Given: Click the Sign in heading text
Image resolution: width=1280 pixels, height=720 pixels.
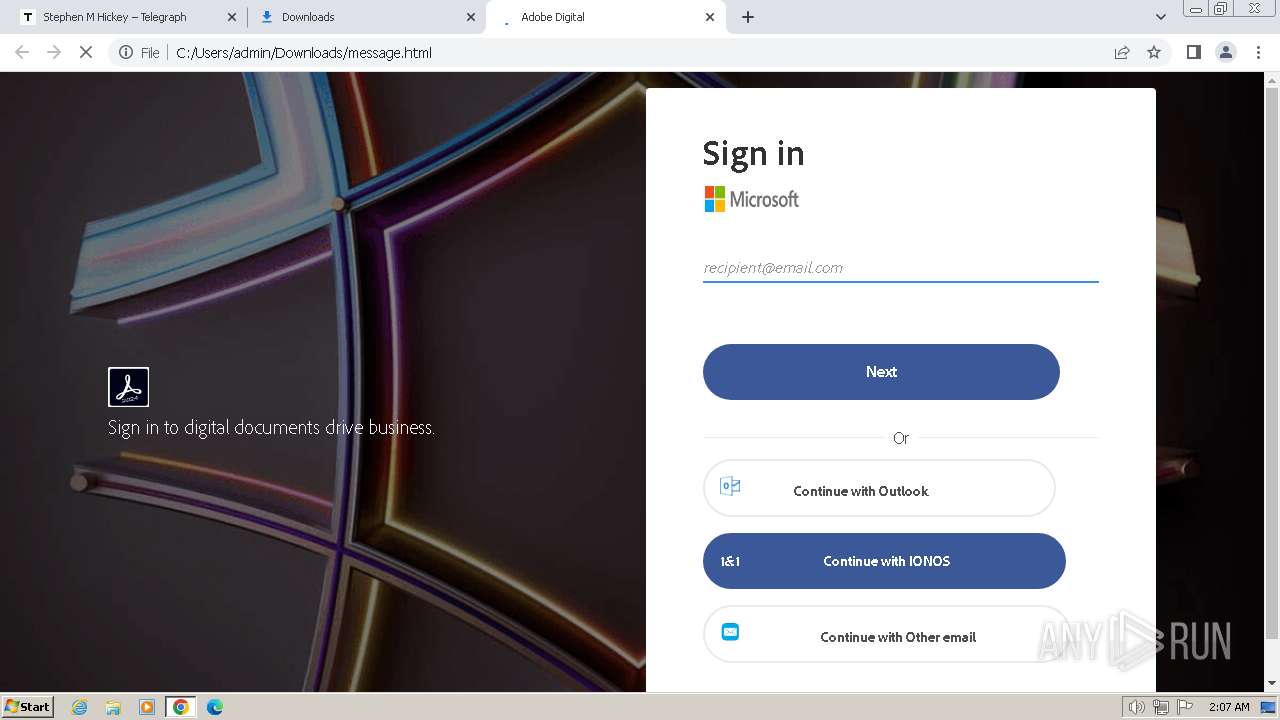Looking at the screenshot, I should [x=753, y=153].
